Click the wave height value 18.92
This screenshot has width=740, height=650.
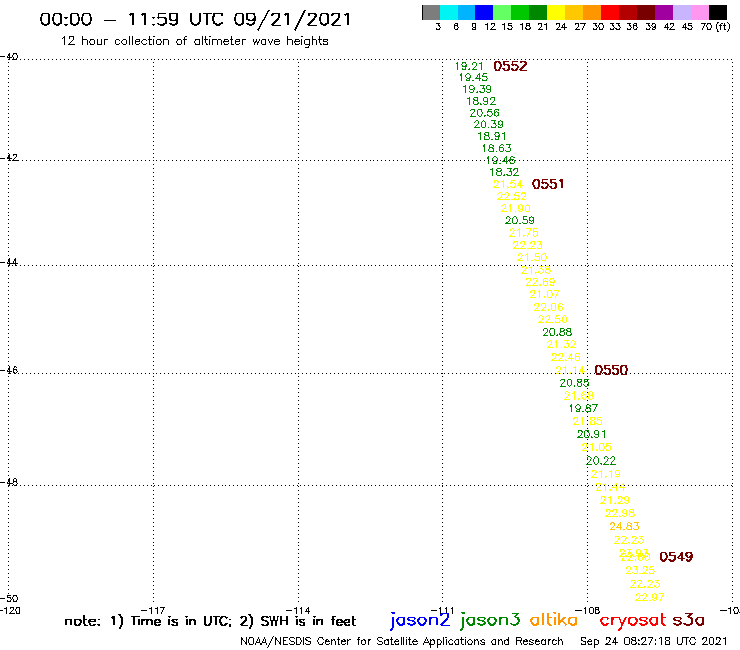(x=481, y=101)
